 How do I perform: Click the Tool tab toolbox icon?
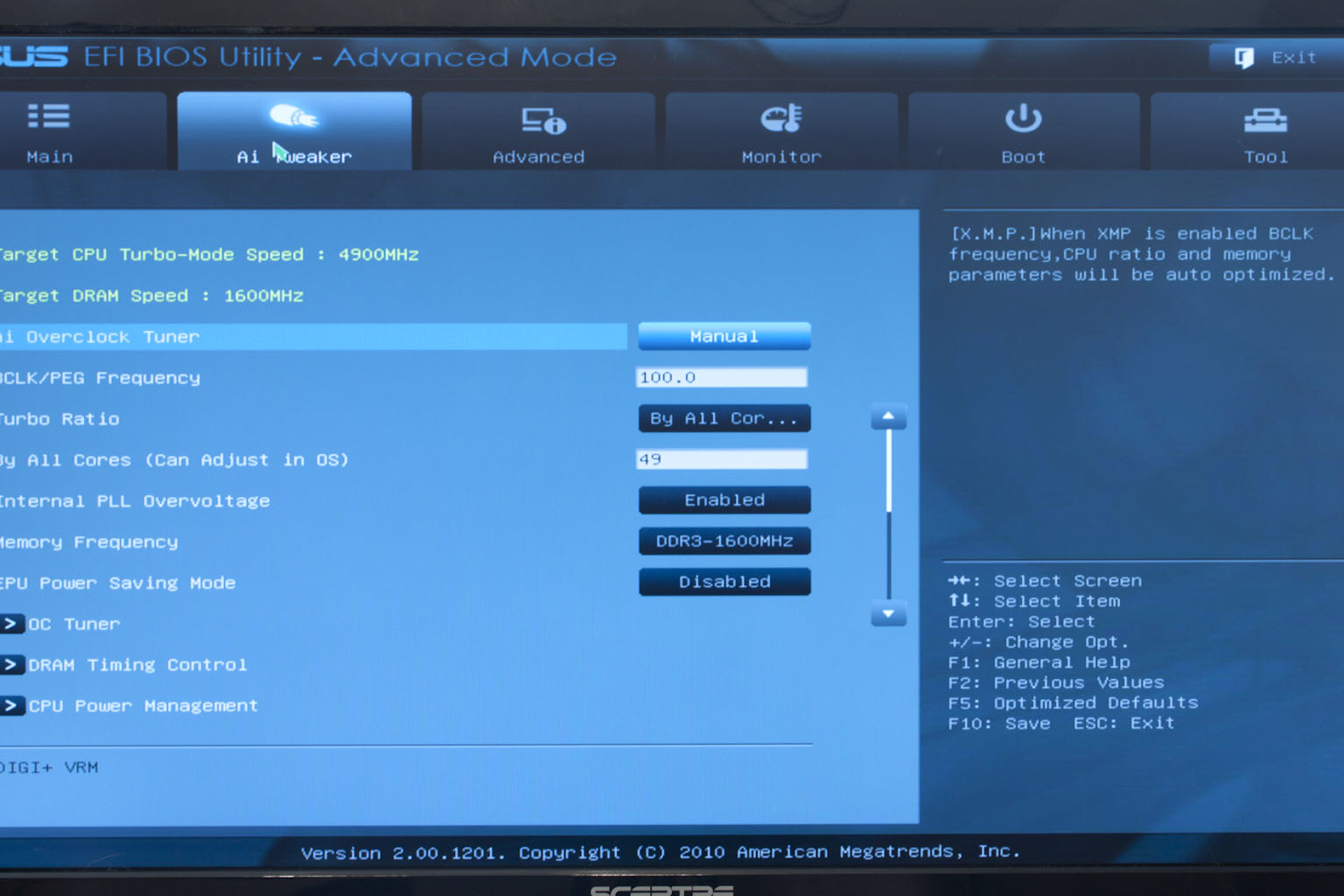(x=1265, y=120)
